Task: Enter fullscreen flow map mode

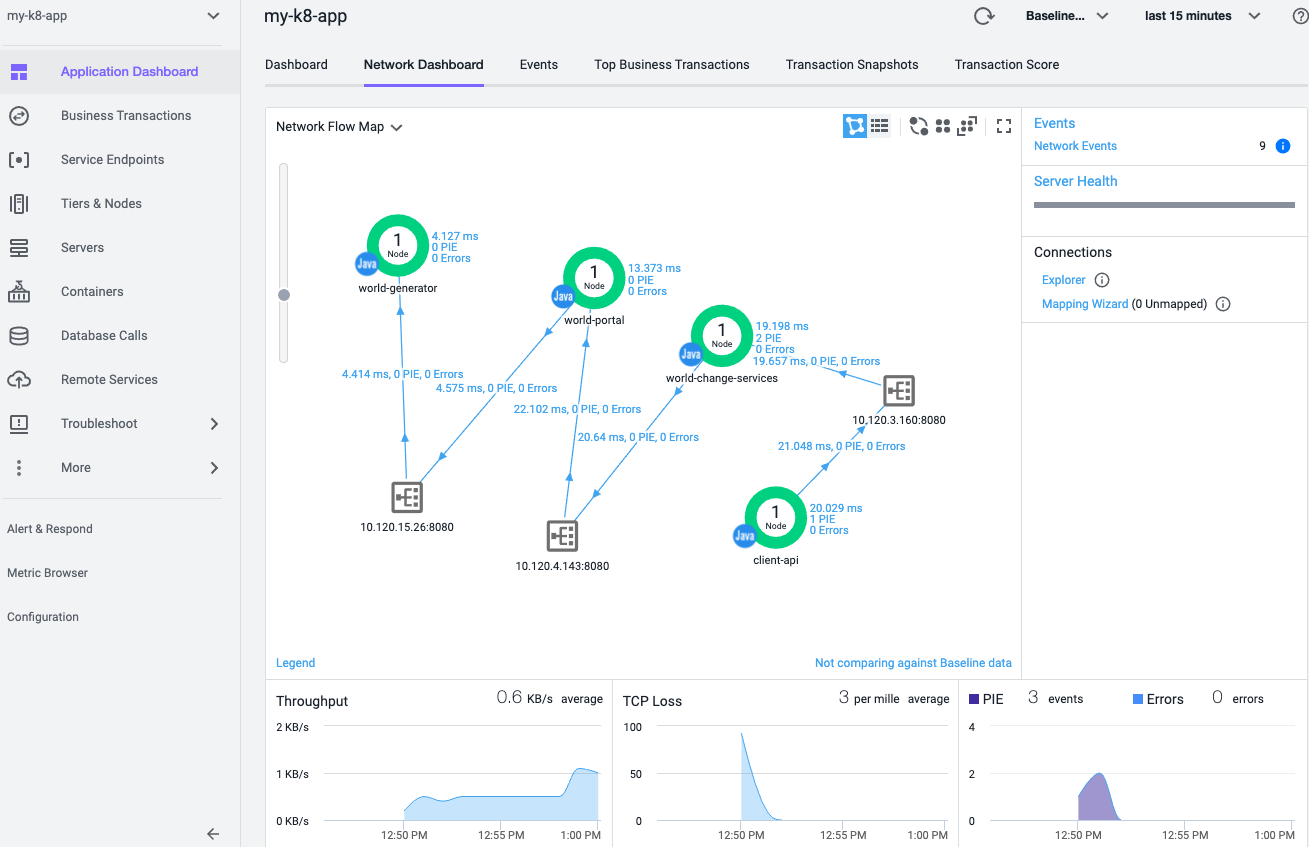Action: click(1004, 126)
